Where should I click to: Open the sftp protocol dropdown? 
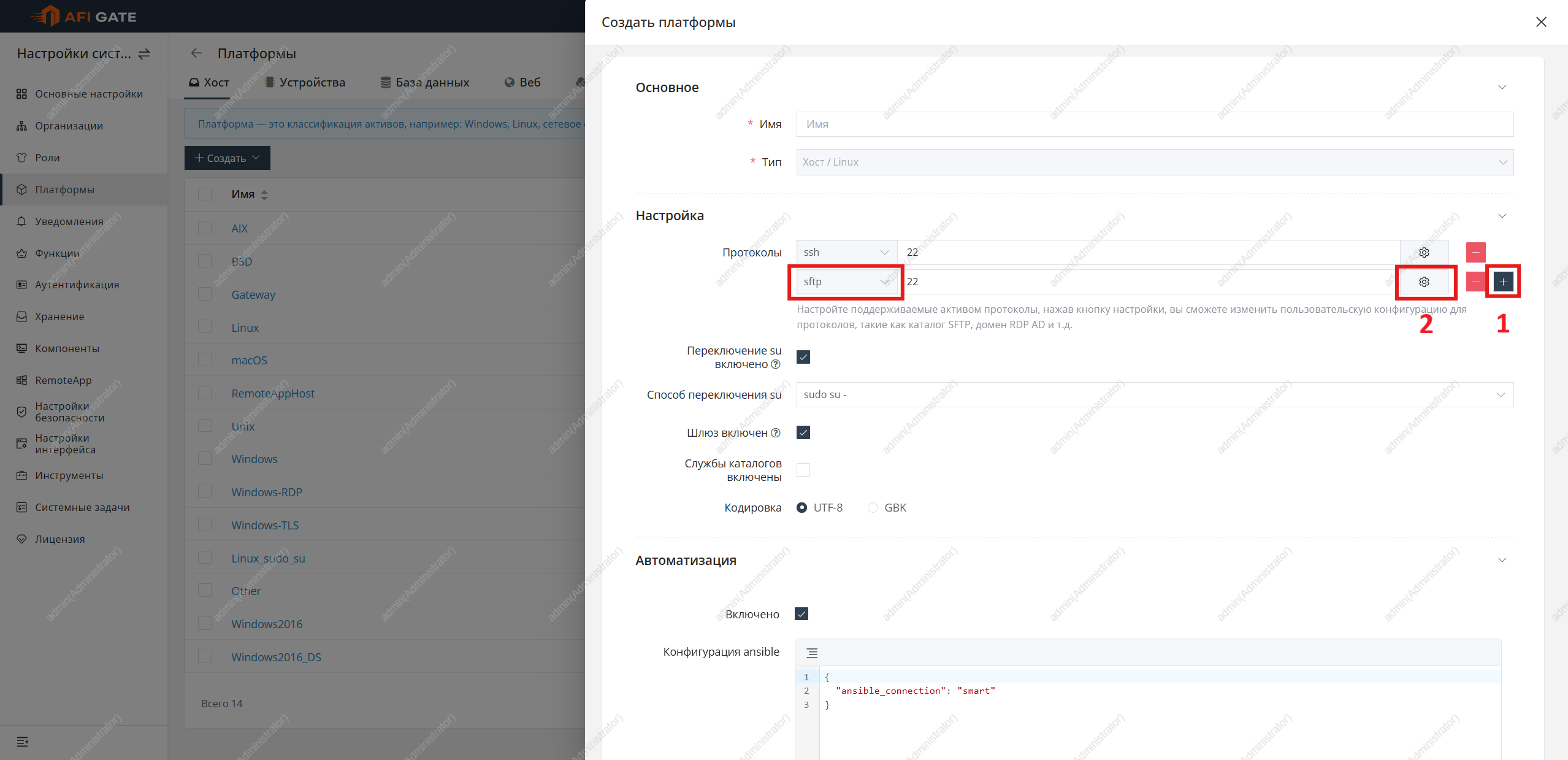846,282
